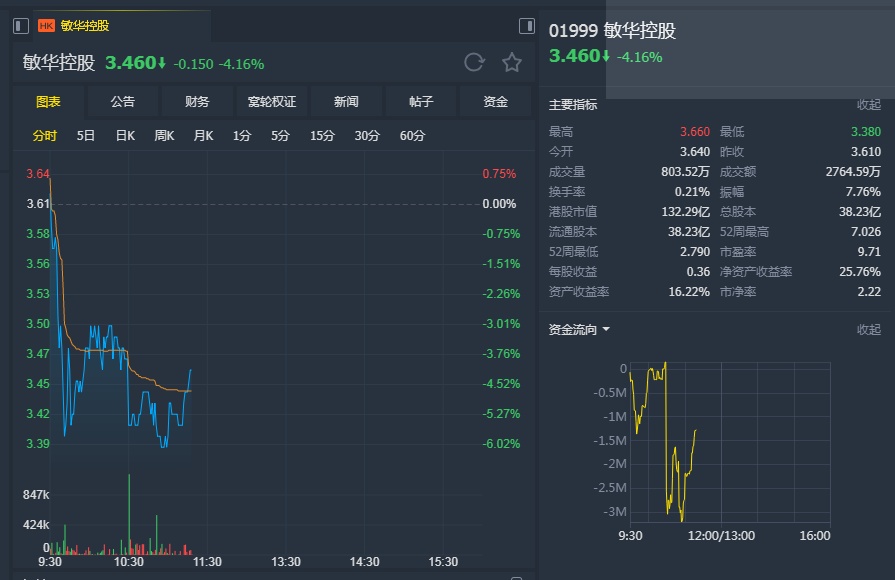Toggle the side panel icon above the refresh button

click(x=526, y=26)
